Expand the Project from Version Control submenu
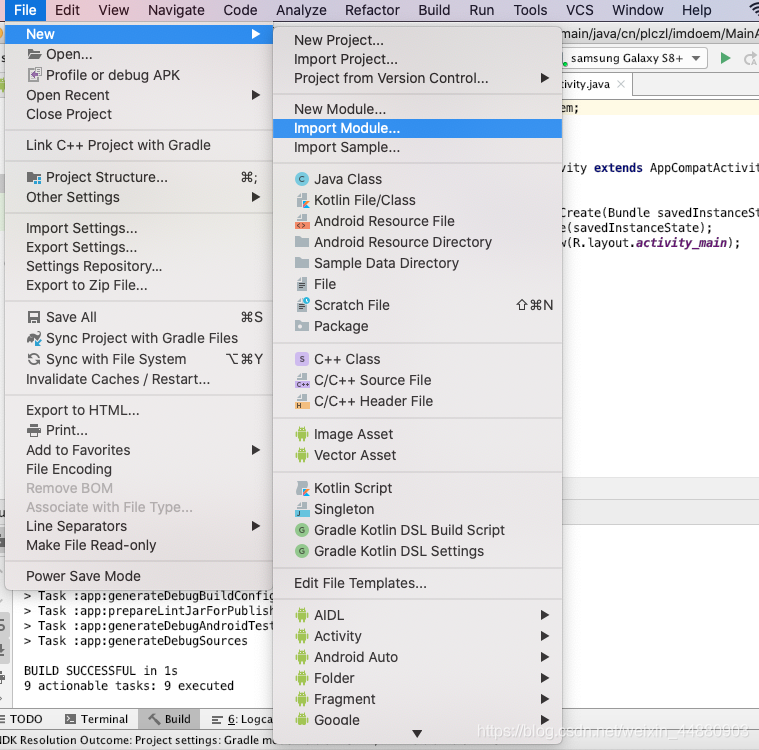 pos(545,78)
